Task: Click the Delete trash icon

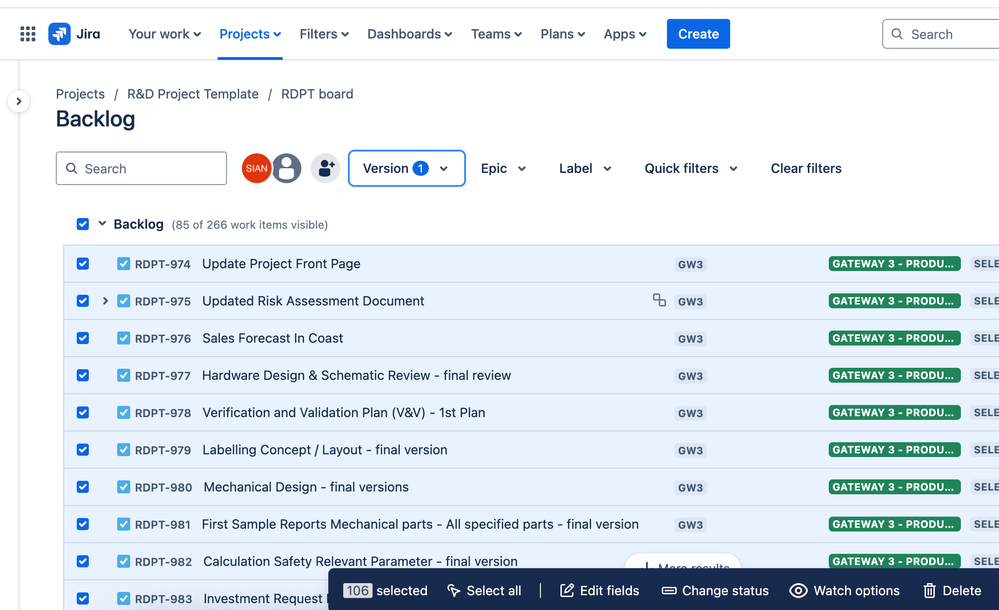Action: [930, 591]
